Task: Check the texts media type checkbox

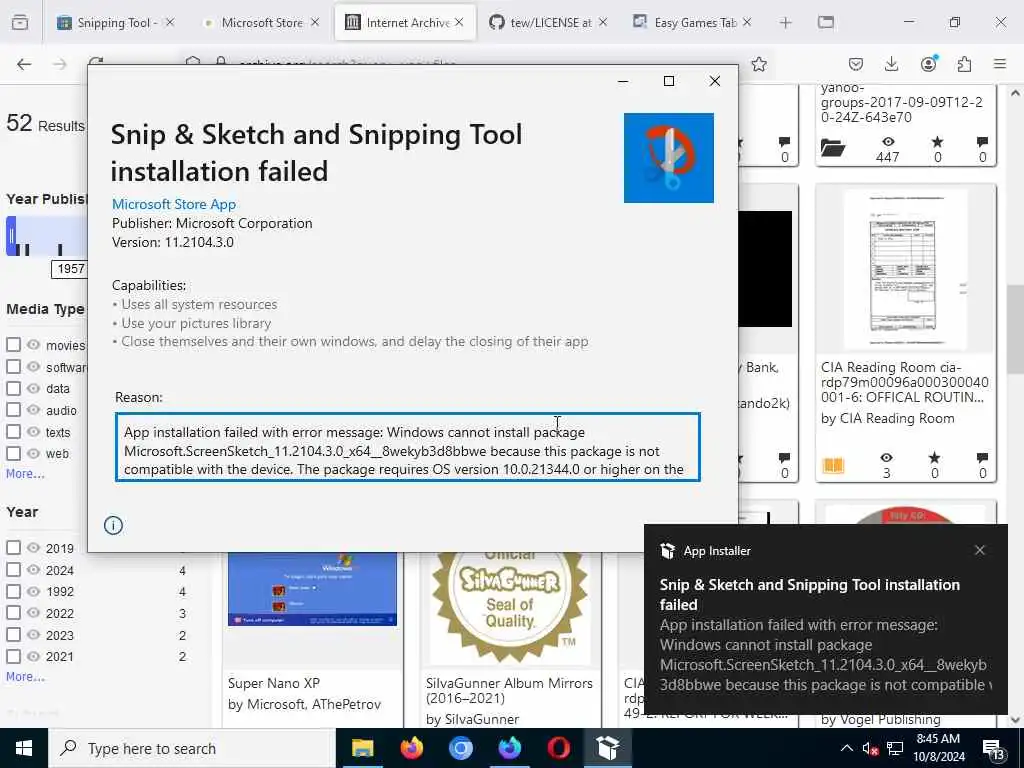Action: tap(13, 432)
